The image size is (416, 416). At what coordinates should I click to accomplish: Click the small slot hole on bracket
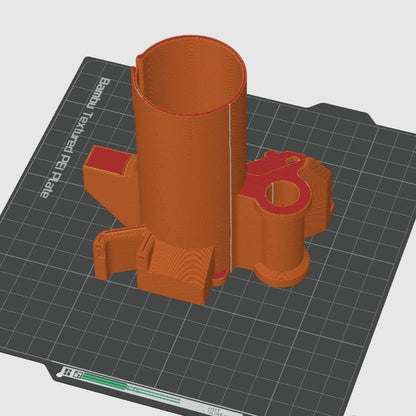click(x=293, y=160)
